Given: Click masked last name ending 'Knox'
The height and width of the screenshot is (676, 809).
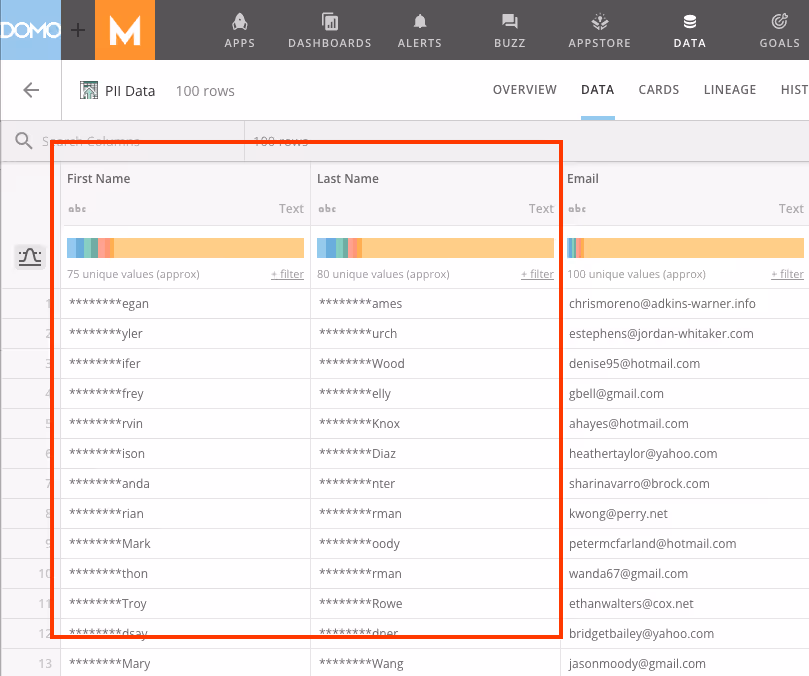Looking at the screenshot, I should coord(360,424).
